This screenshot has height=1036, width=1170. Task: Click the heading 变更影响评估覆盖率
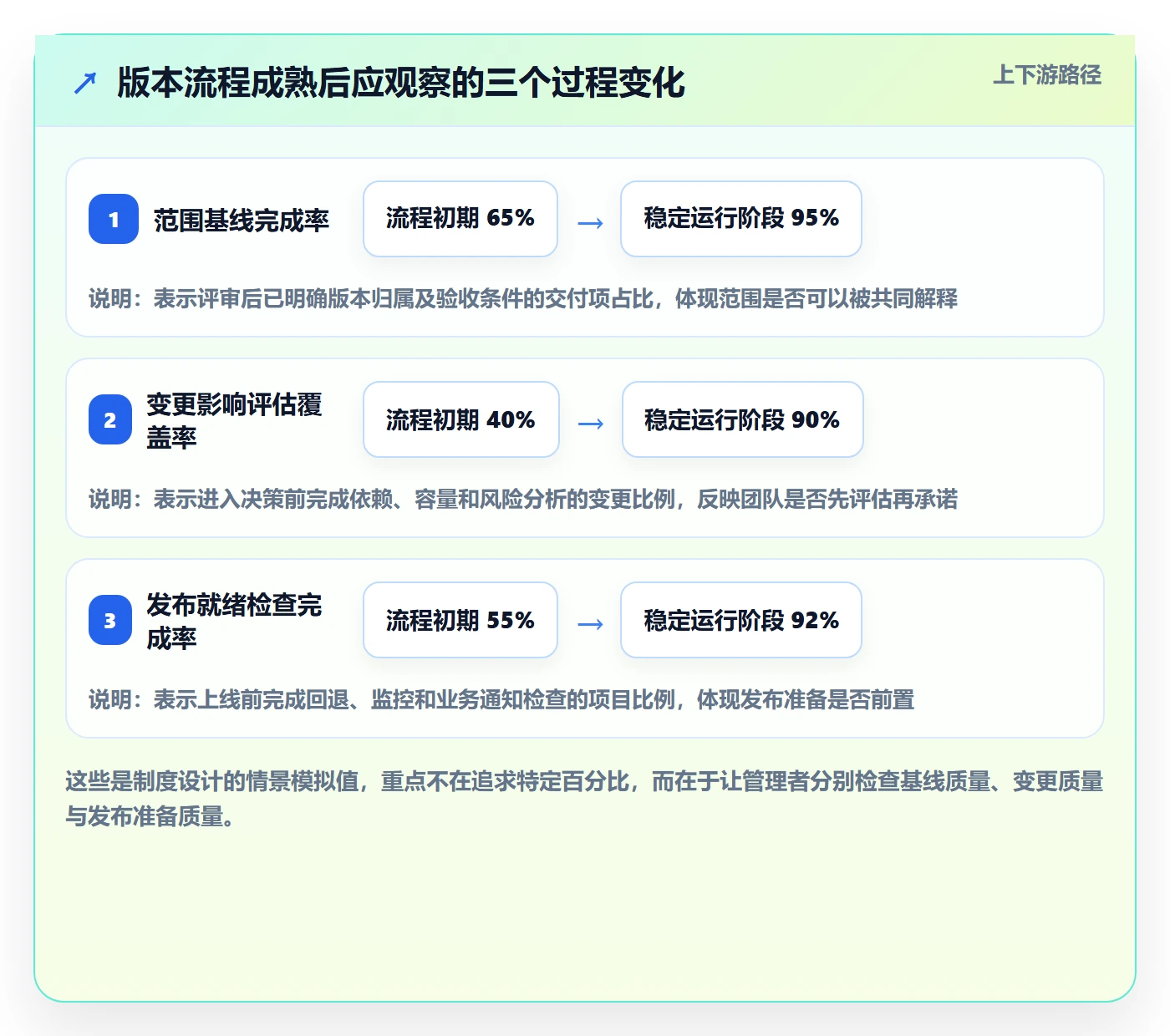[235, 420]
